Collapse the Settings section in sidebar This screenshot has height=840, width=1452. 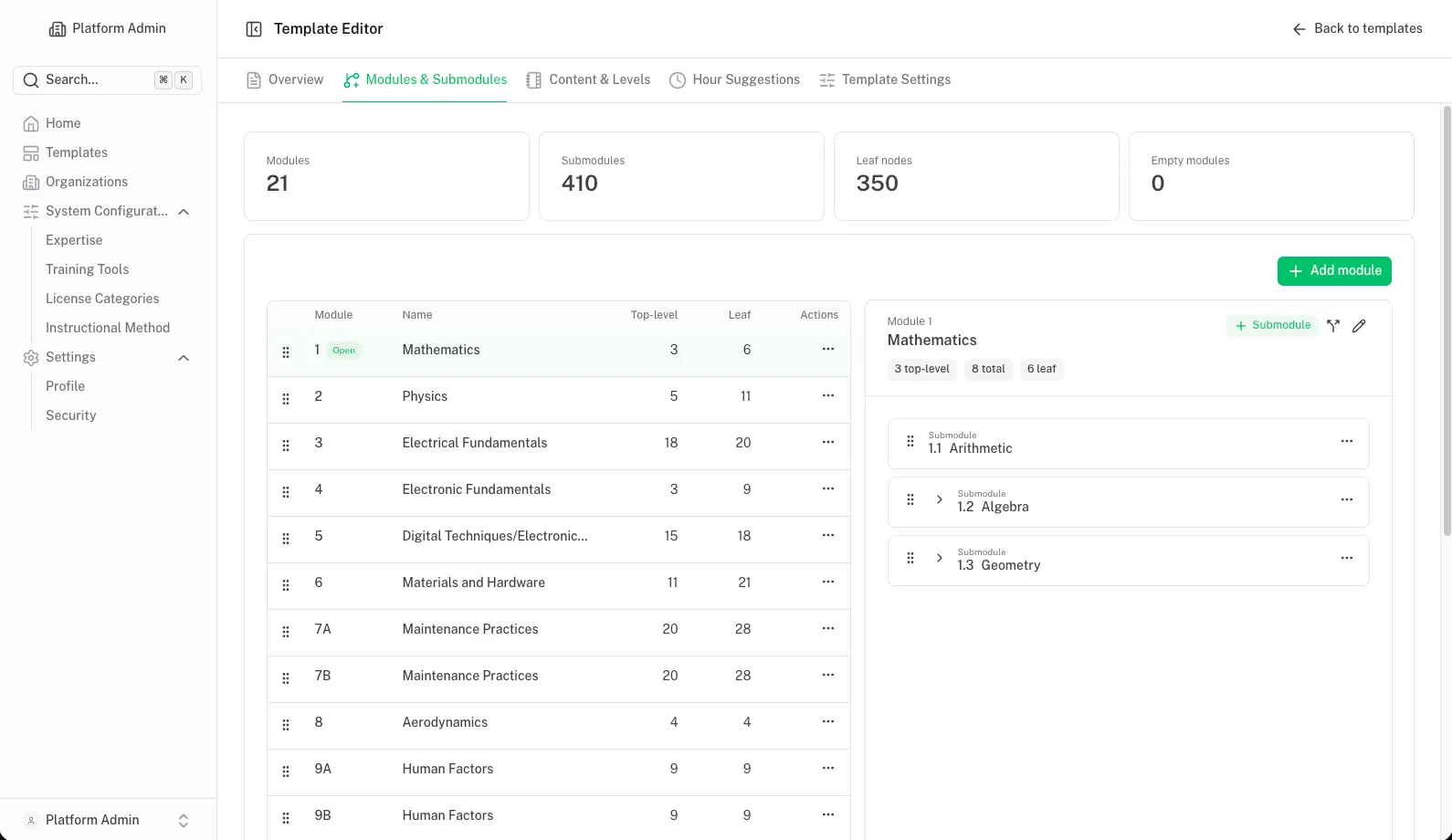coord(184,358)
